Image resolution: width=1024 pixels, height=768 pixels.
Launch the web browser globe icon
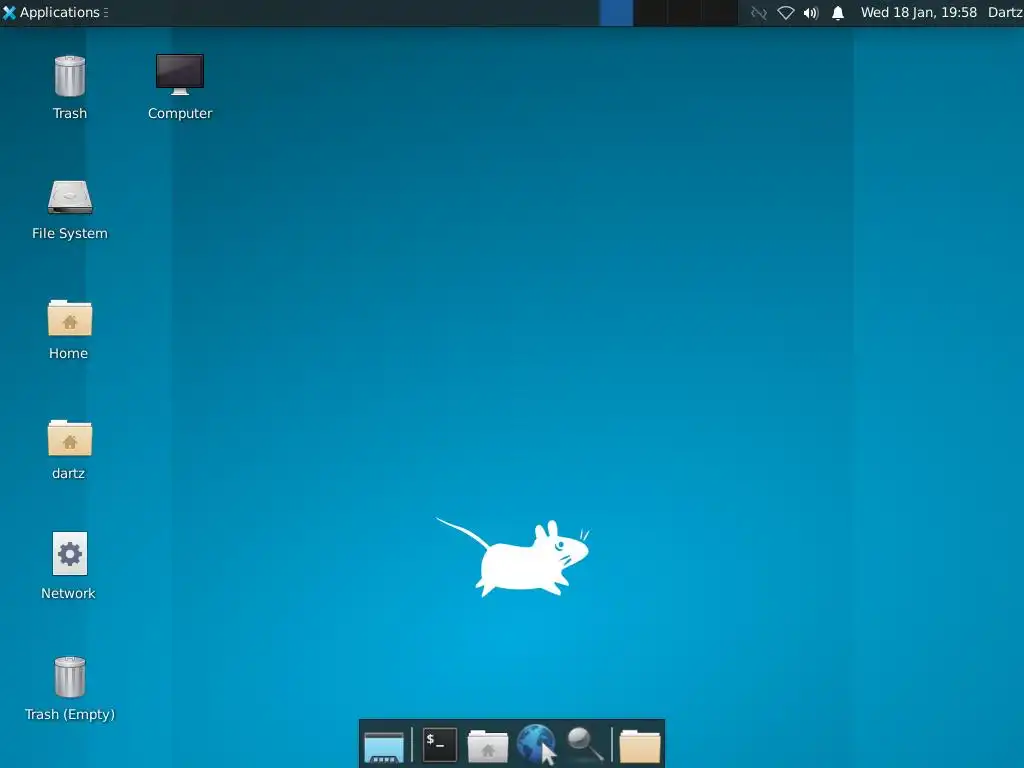coord(537,744)
